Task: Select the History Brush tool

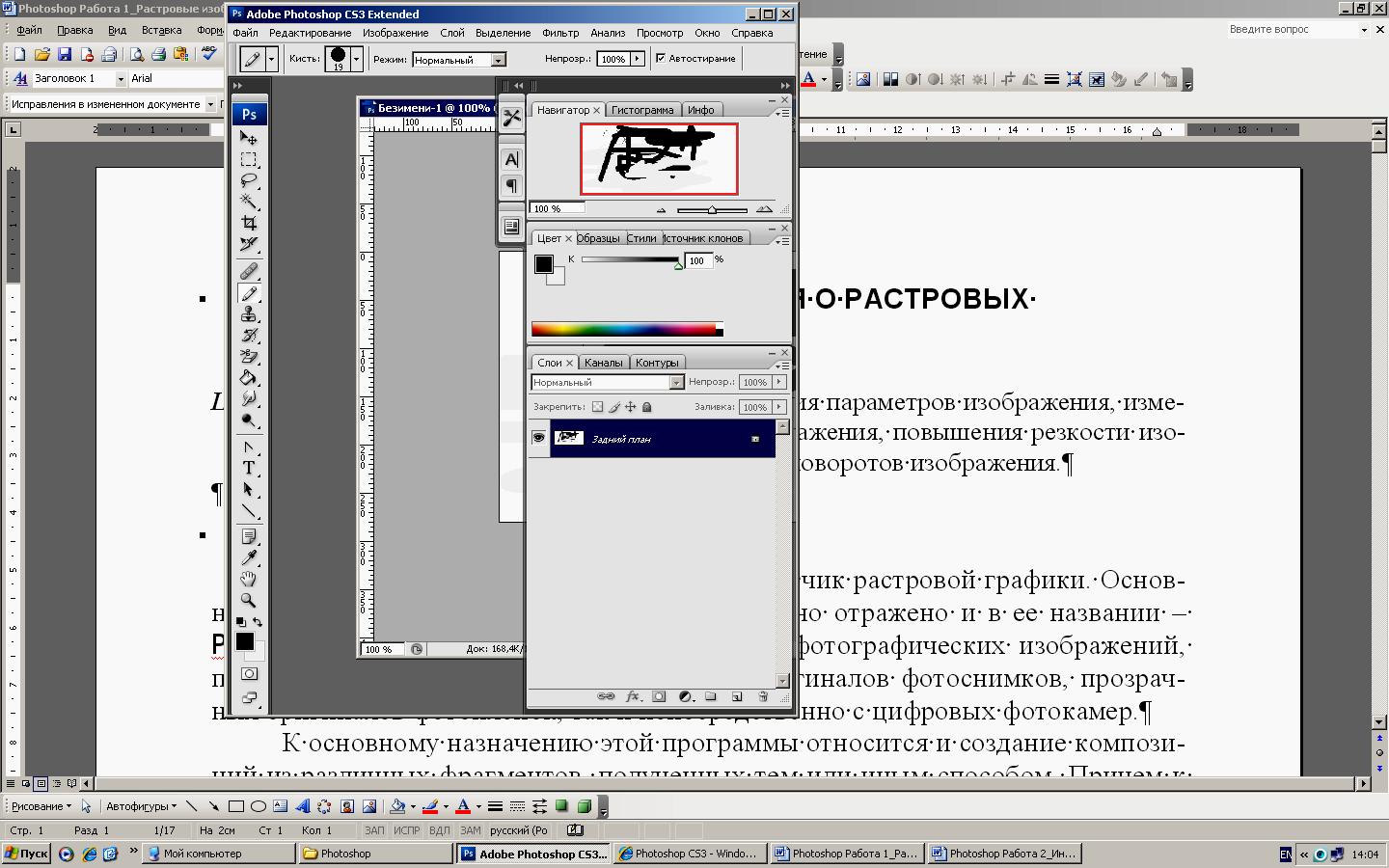Action: [x=249, y=336]
